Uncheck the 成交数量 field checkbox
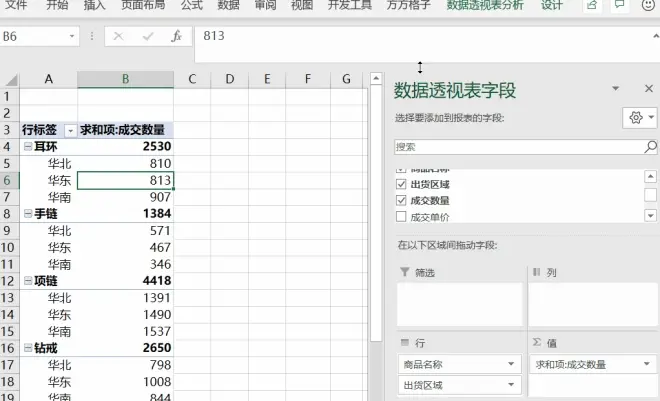This screenshot has width=660, height=401. coord(401,200)
